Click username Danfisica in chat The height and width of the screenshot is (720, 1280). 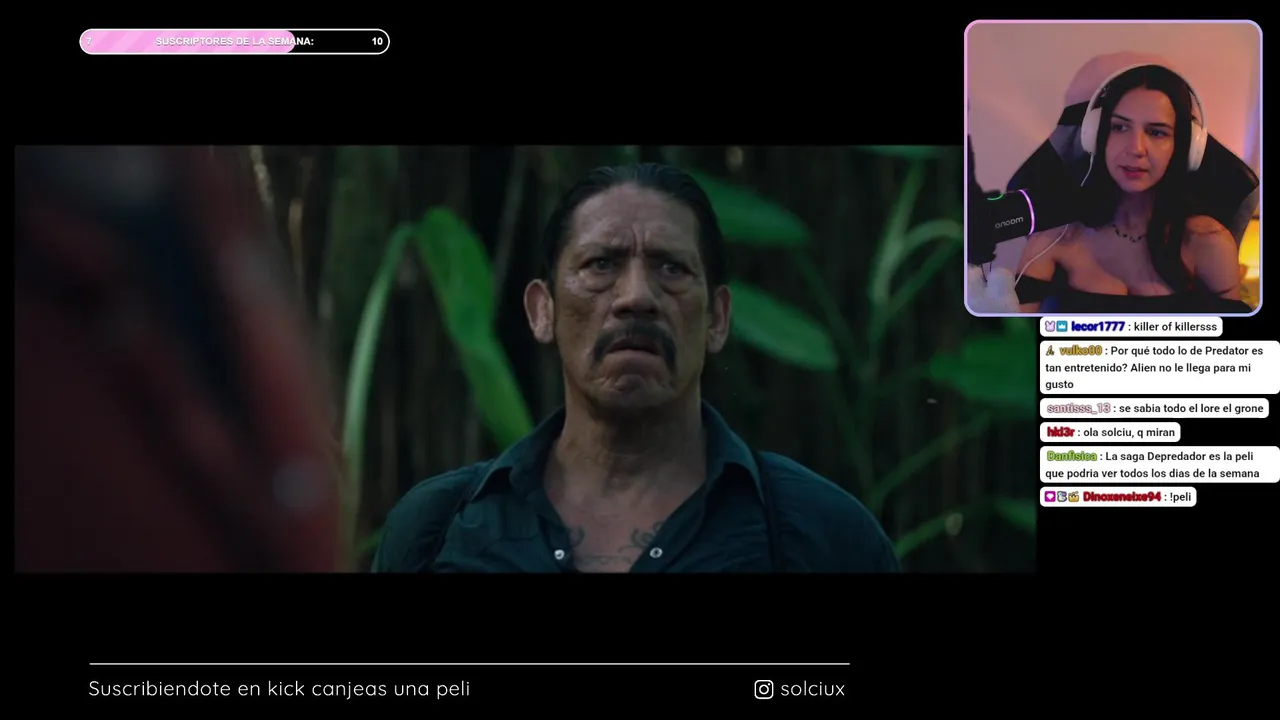pyautogui.click(x=1072, y=456)
